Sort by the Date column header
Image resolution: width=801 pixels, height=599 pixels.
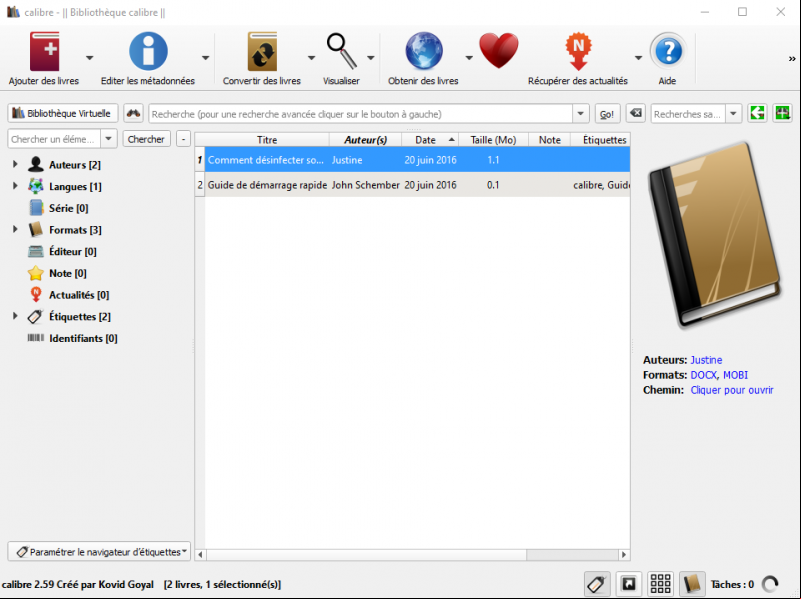coord(430,139)
